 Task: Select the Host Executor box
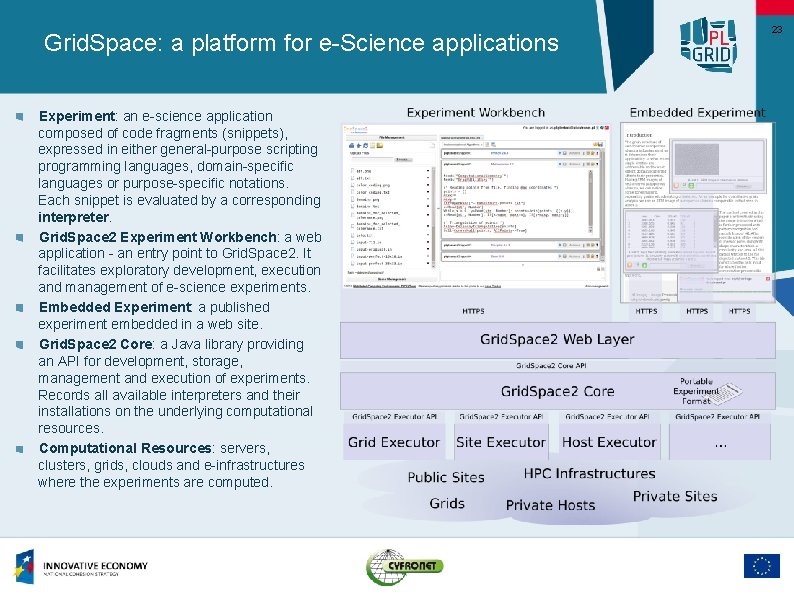pos(609,442)
